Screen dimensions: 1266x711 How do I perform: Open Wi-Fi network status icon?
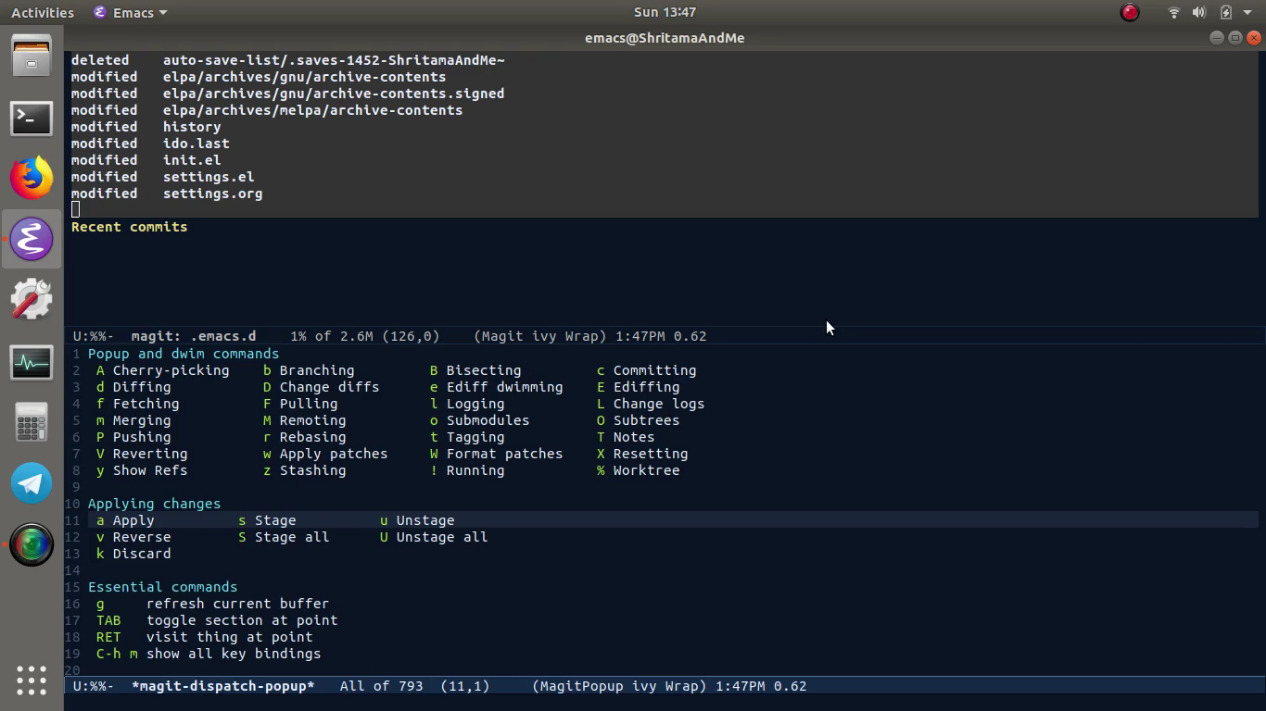(1175, 13)
